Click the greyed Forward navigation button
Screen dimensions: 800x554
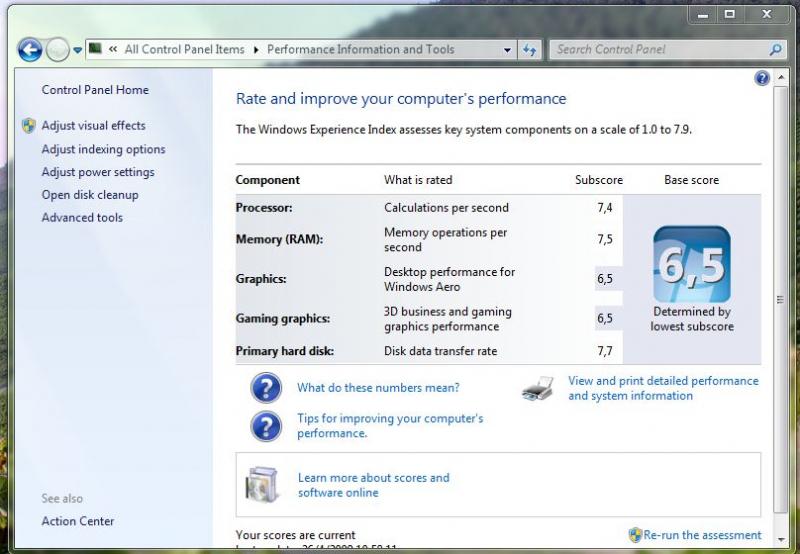57,50
